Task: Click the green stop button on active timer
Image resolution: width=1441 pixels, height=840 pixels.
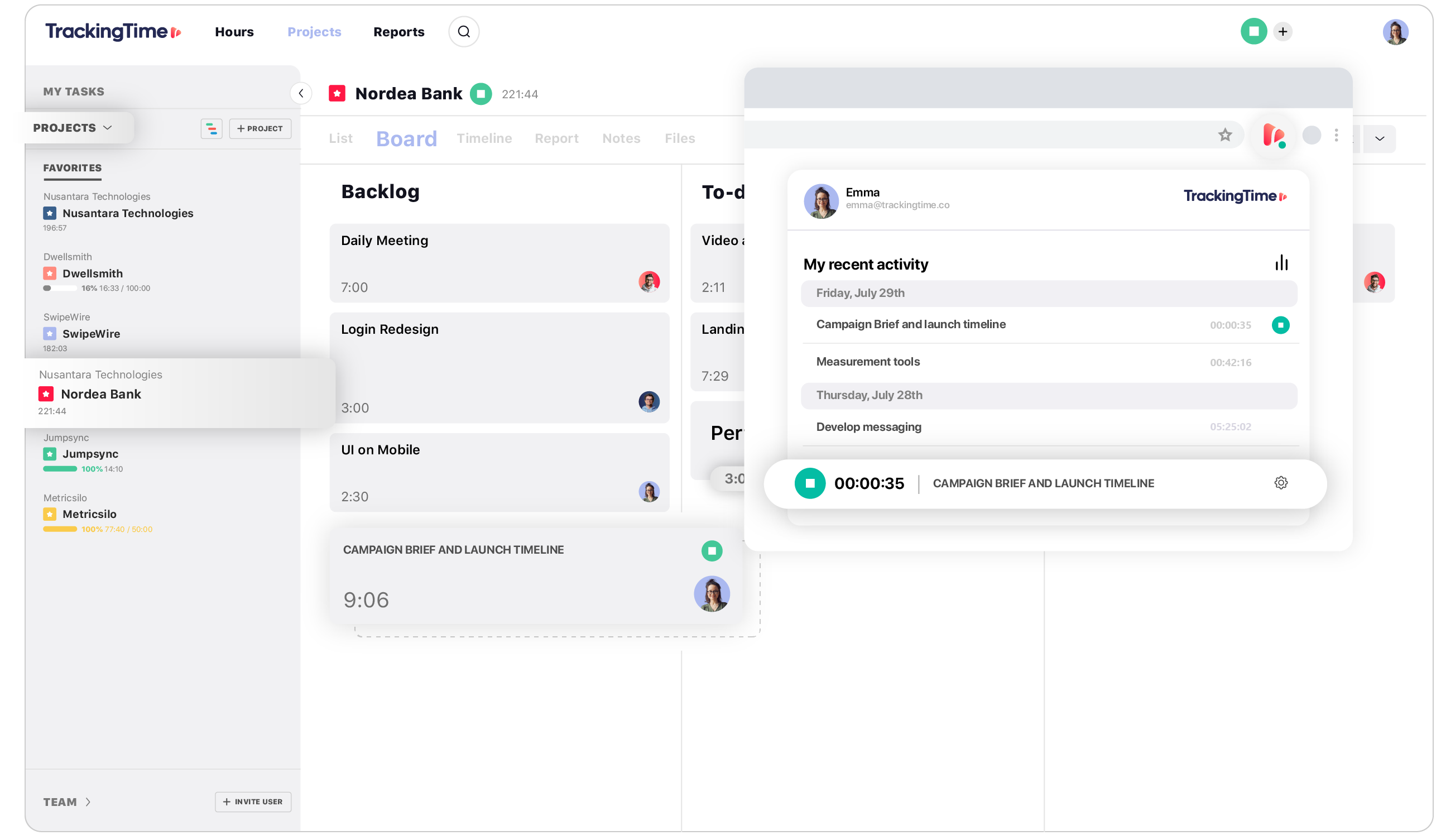Action: 809,483
